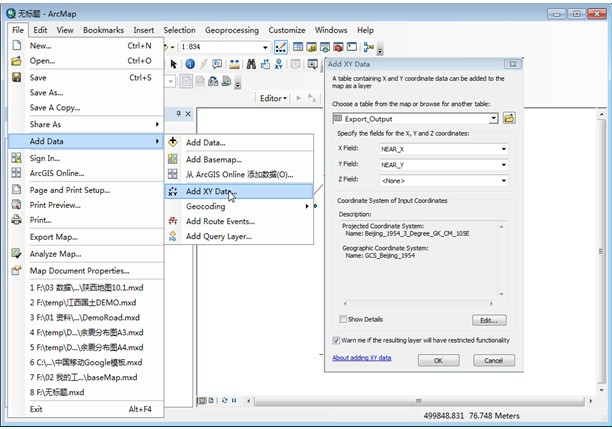Image resolution: width=612 pixels, height=429 pixels.
Task: Select Save A Copy from the File menu
Action: click(85, 107)
